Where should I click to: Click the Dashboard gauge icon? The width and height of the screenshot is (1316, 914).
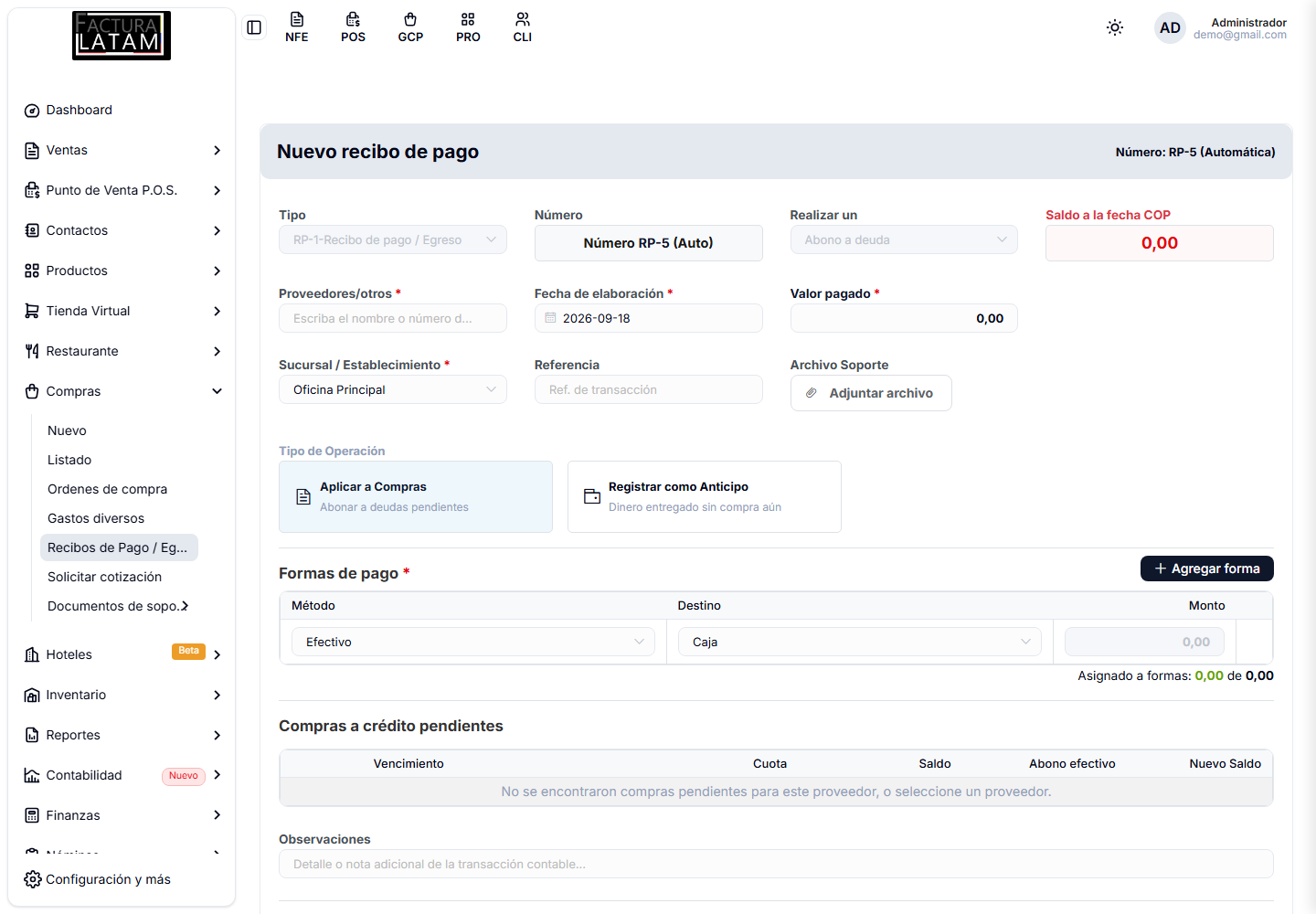pos(32,111)
